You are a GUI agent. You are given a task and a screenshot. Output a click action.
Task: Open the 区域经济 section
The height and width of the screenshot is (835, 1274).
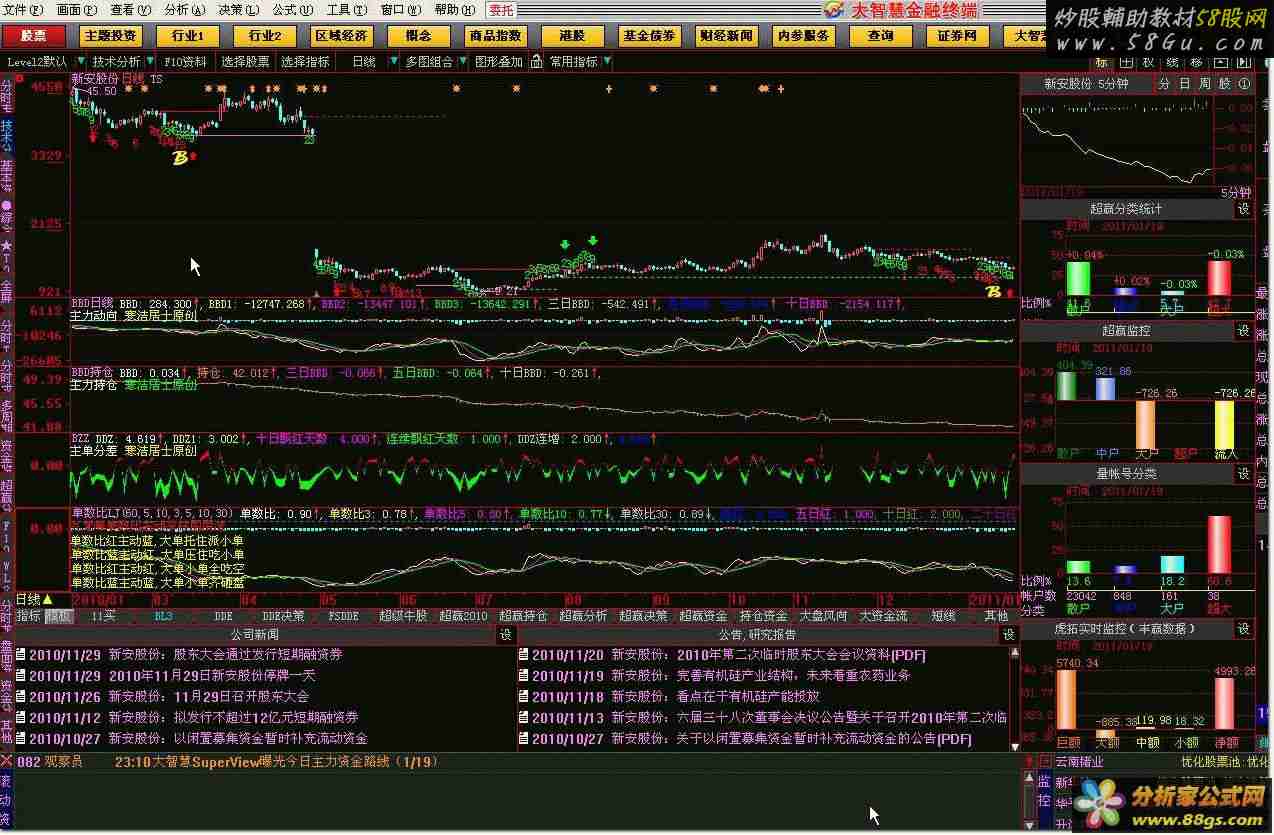click(x=341, y=36)
